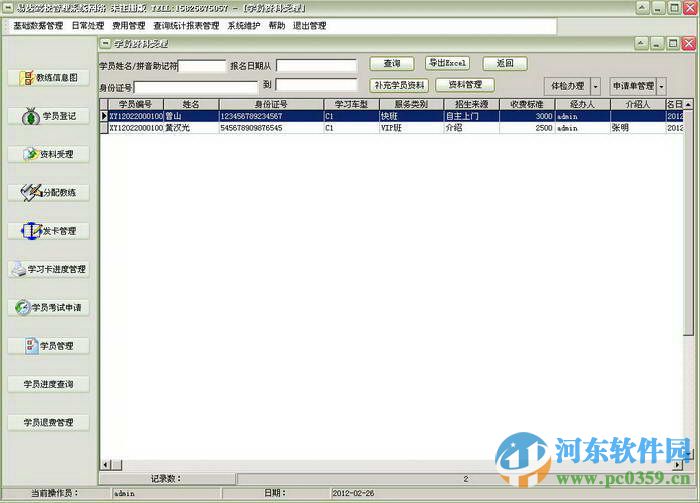Click the table's scroll-up arrow

point(688,104)
